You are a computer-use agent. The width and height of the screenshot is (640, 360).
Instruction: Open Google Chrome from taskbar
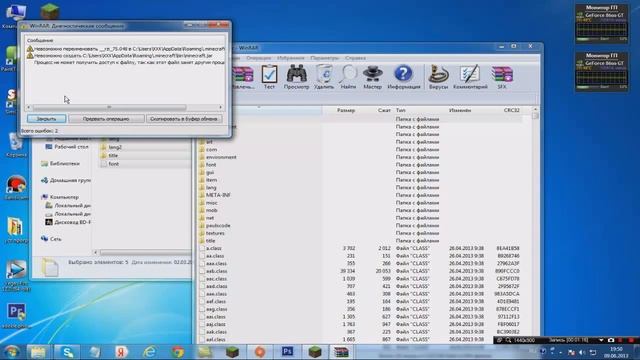(x=178, y=352)
